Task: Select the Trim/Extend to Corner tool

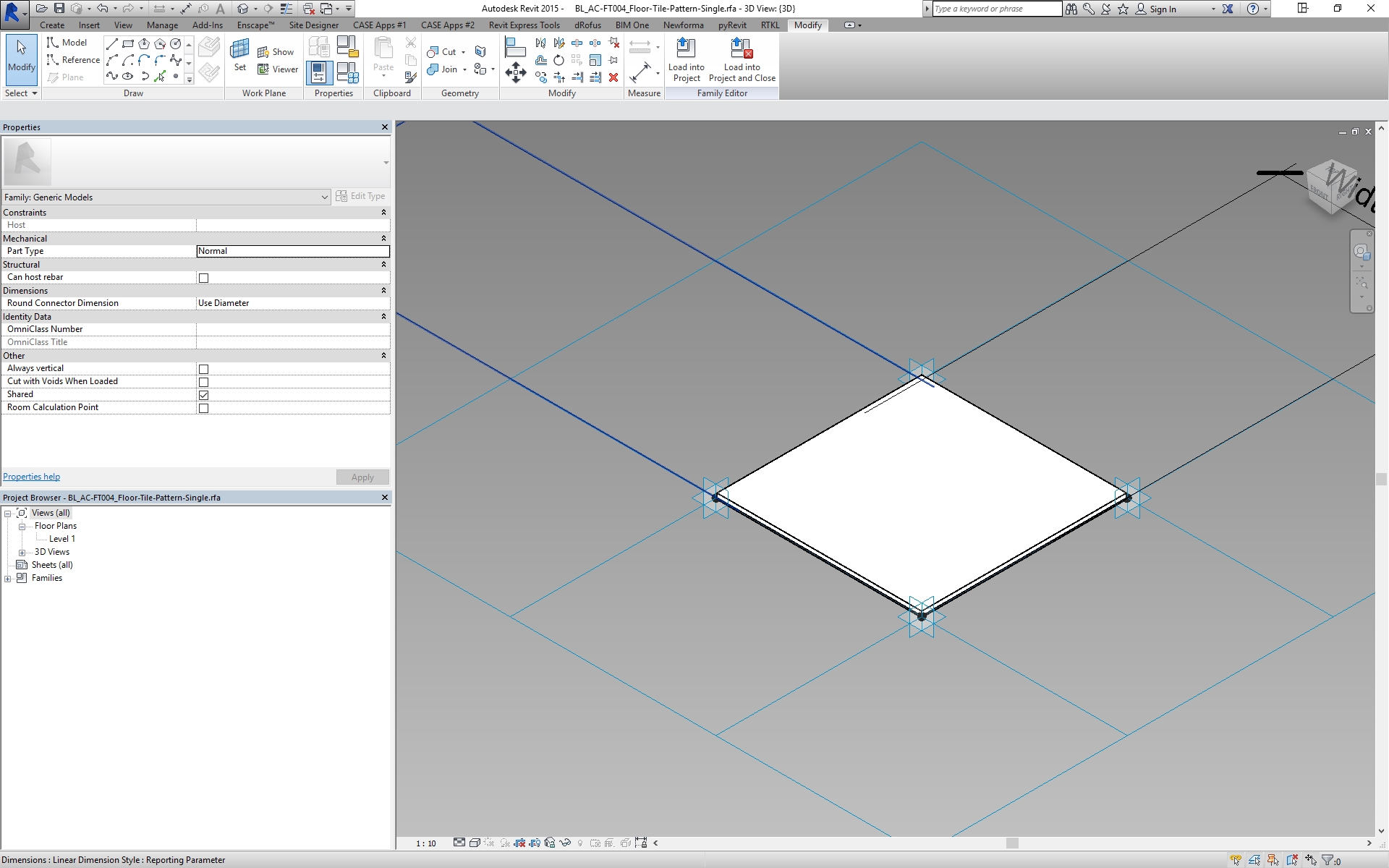Action: coord(559,77)
